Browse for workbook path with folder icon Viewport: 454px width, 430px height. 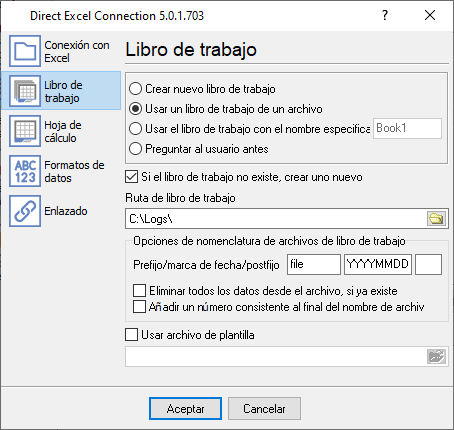coord(436,219)
